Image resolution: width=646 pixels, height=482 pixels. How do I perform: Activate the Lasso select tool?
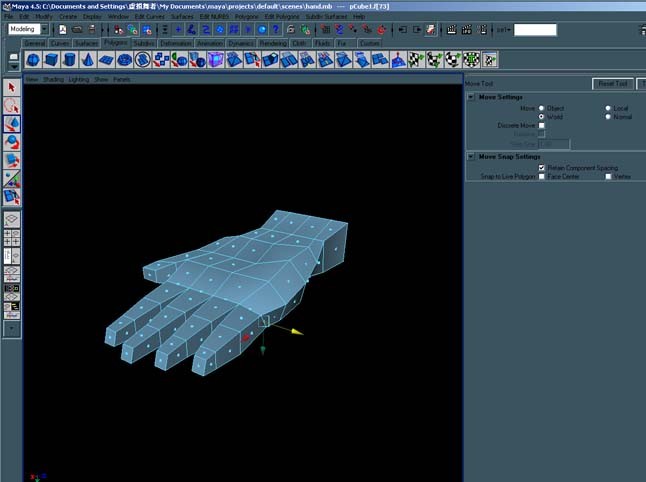pyautogui.click(x=12, y=106)
